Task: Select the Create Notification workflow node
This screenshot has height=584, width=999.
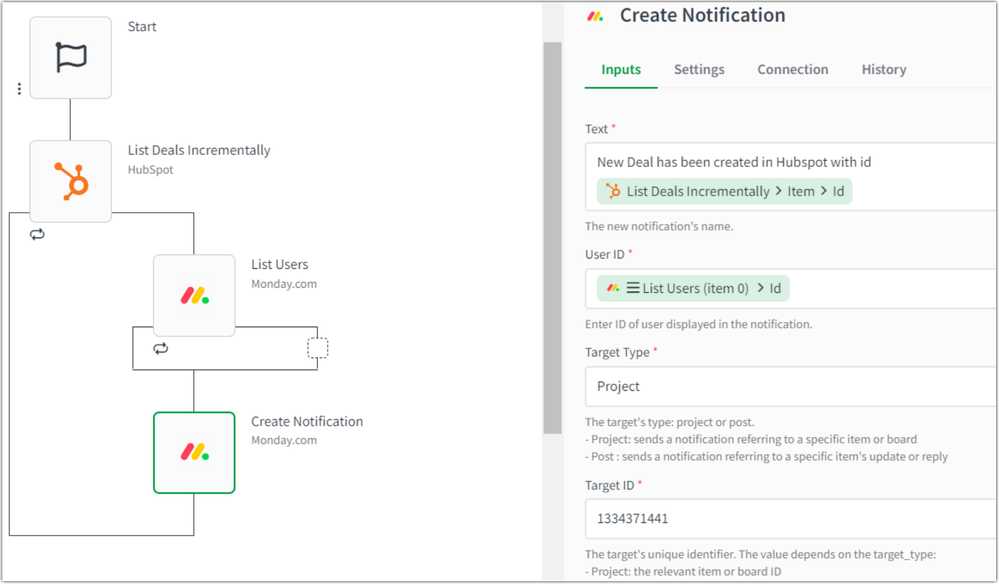Action: (x=194, y=452)
